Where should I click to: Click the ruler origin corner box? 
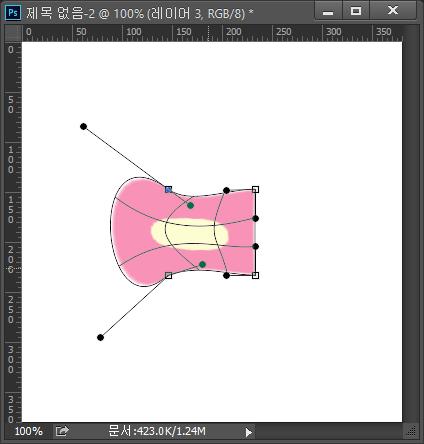[x=13, y=33]
